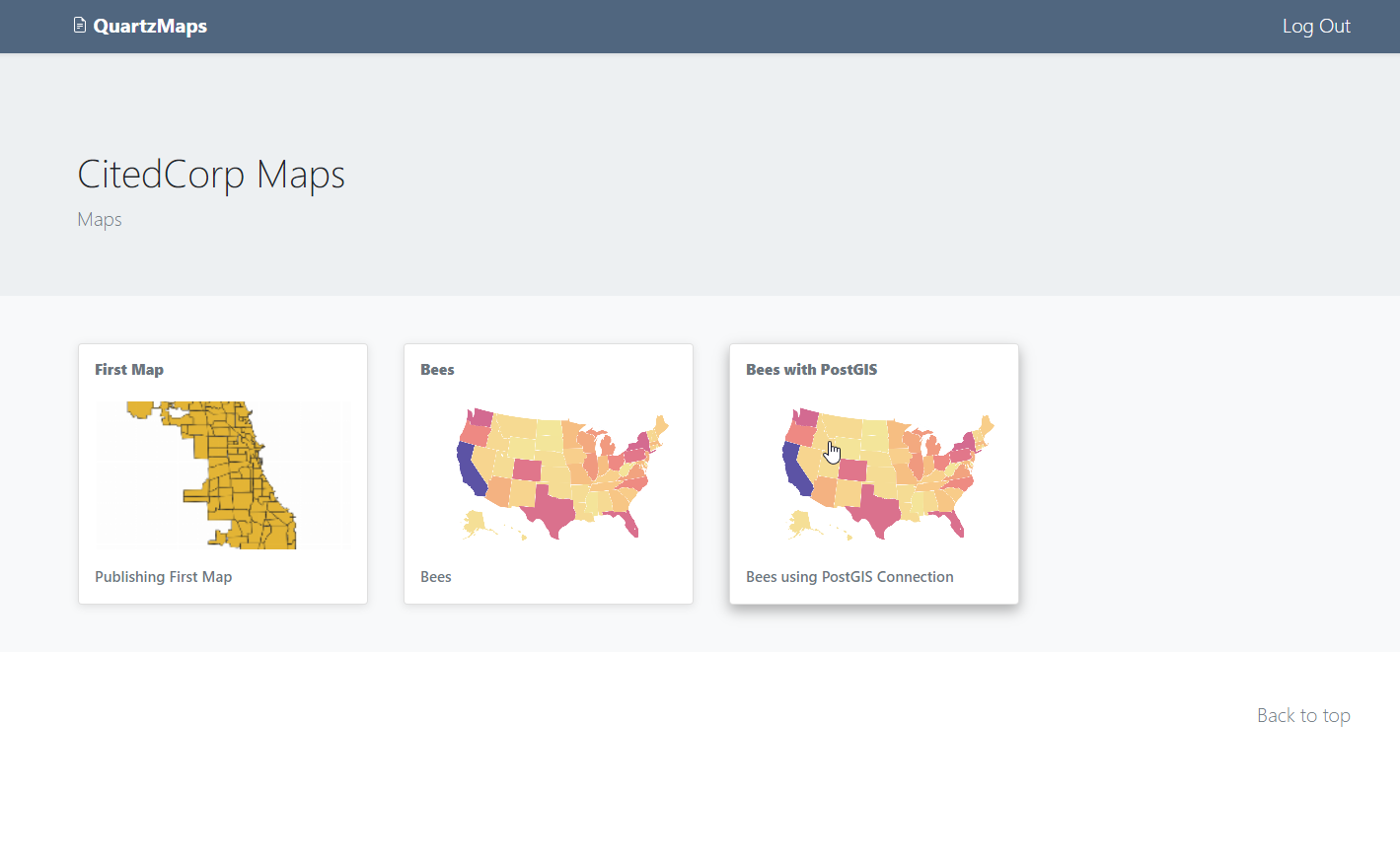Click purple California on the Bees map

click(x=468, y=470)
